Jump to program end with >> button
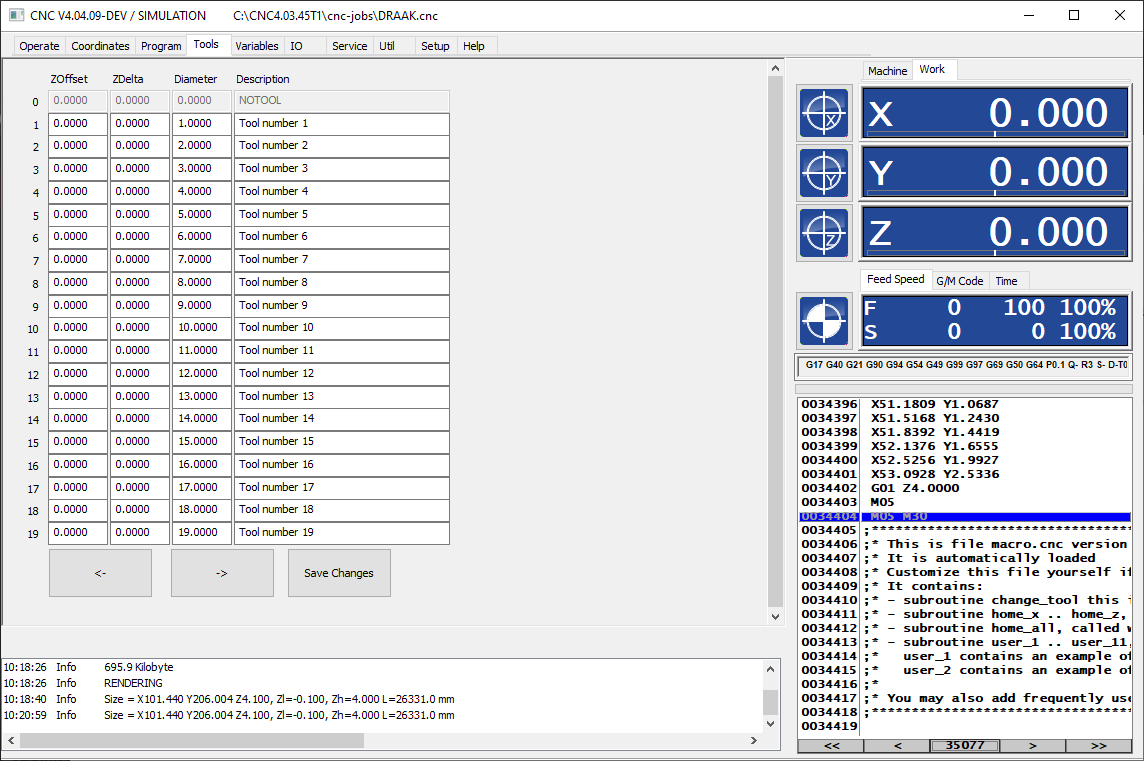The width and height of the screenshot is (1144, 761). pos(1099,746)
